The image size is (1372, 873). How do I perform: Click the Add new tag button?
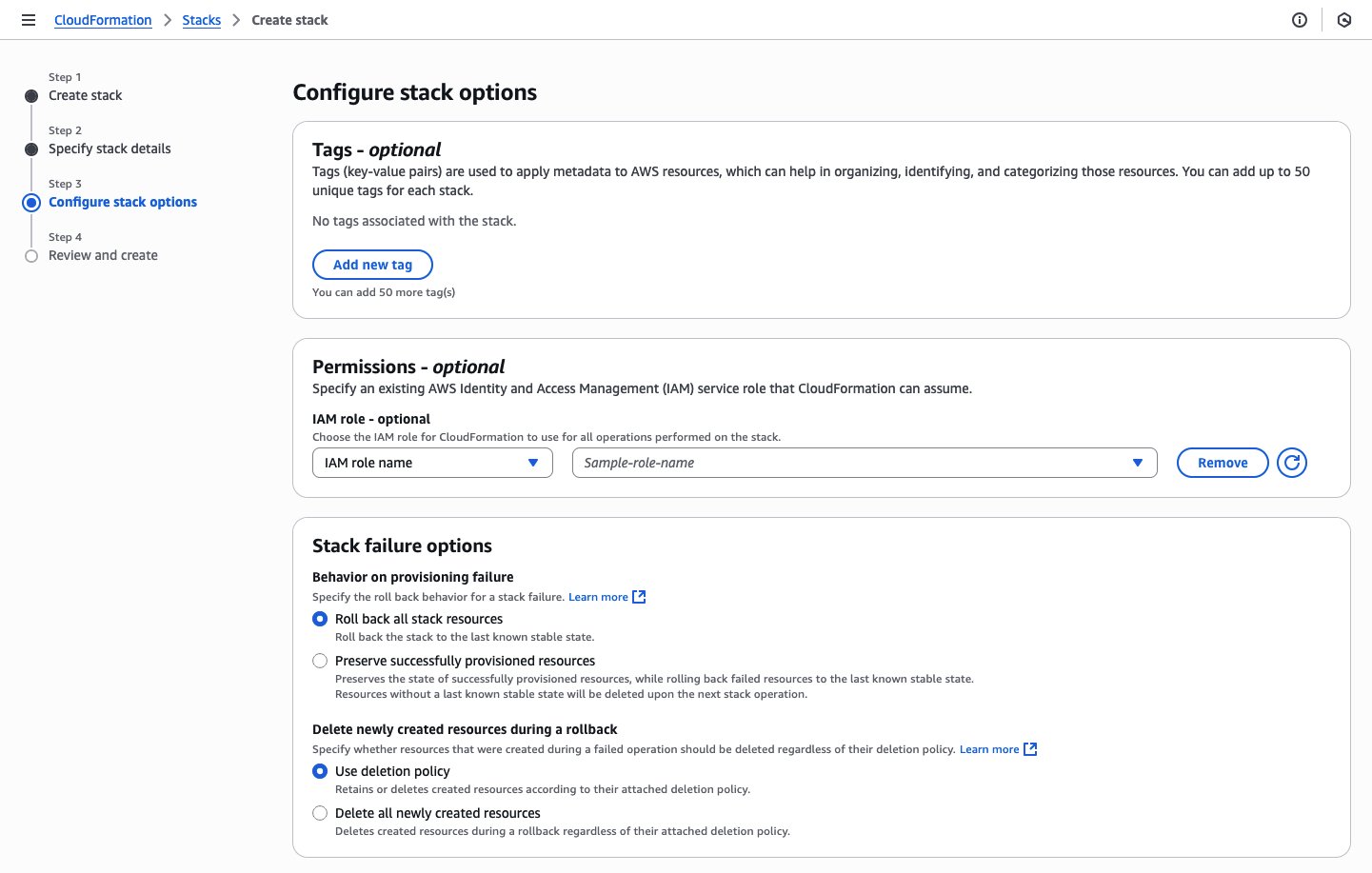(x=372, y=264)
